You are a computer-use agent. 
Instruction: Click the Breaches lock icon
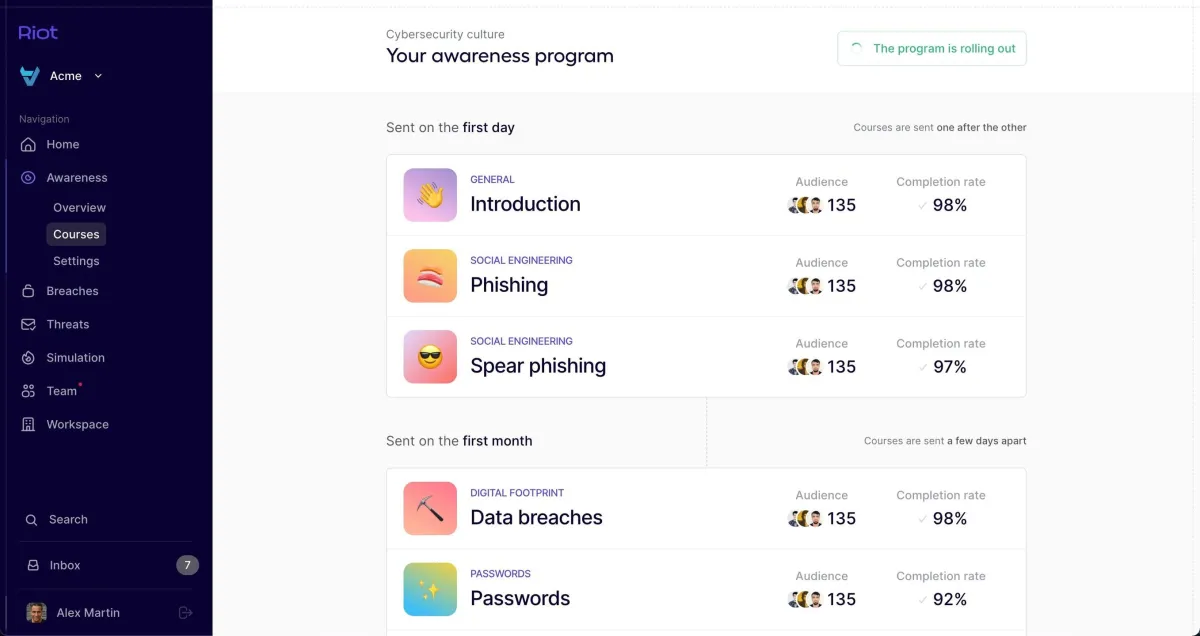28,291
